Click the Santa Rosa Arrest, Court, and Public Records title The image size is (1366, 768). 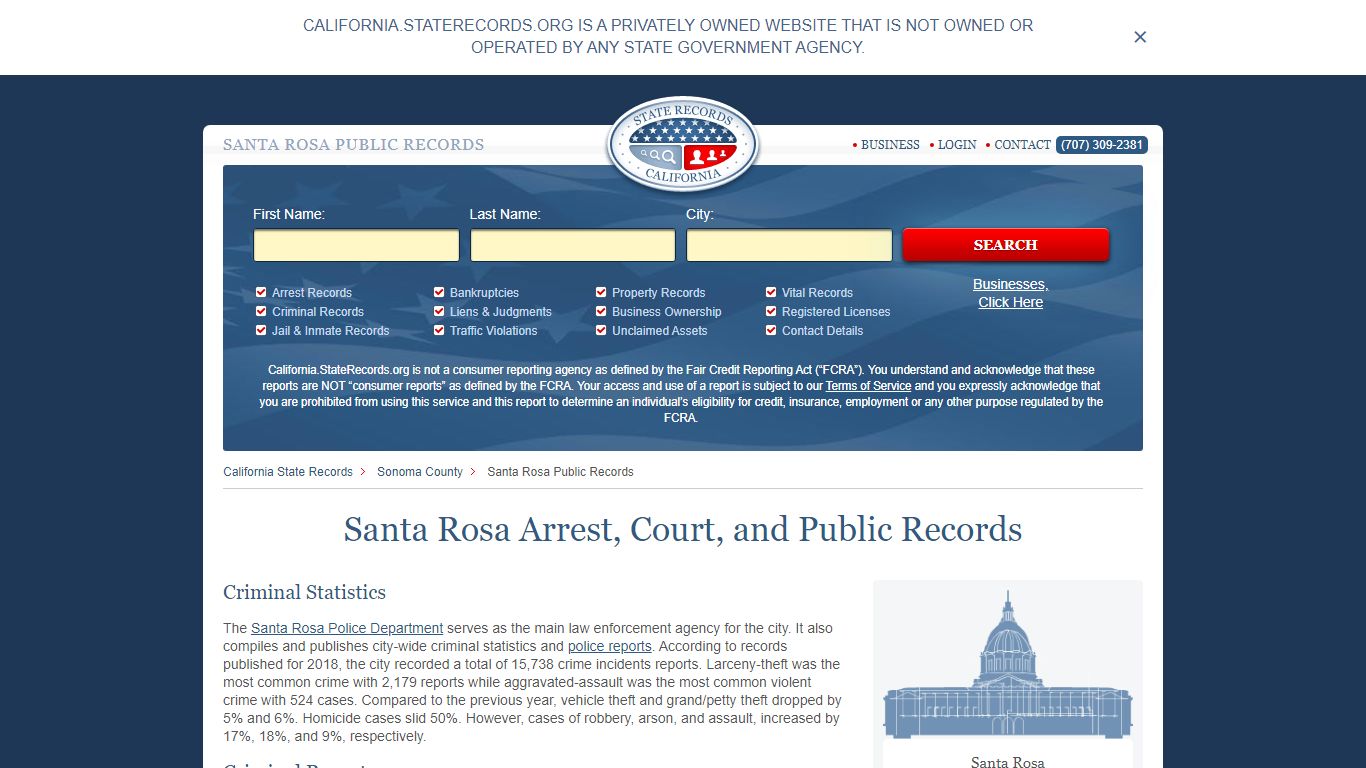click(683, 529)
